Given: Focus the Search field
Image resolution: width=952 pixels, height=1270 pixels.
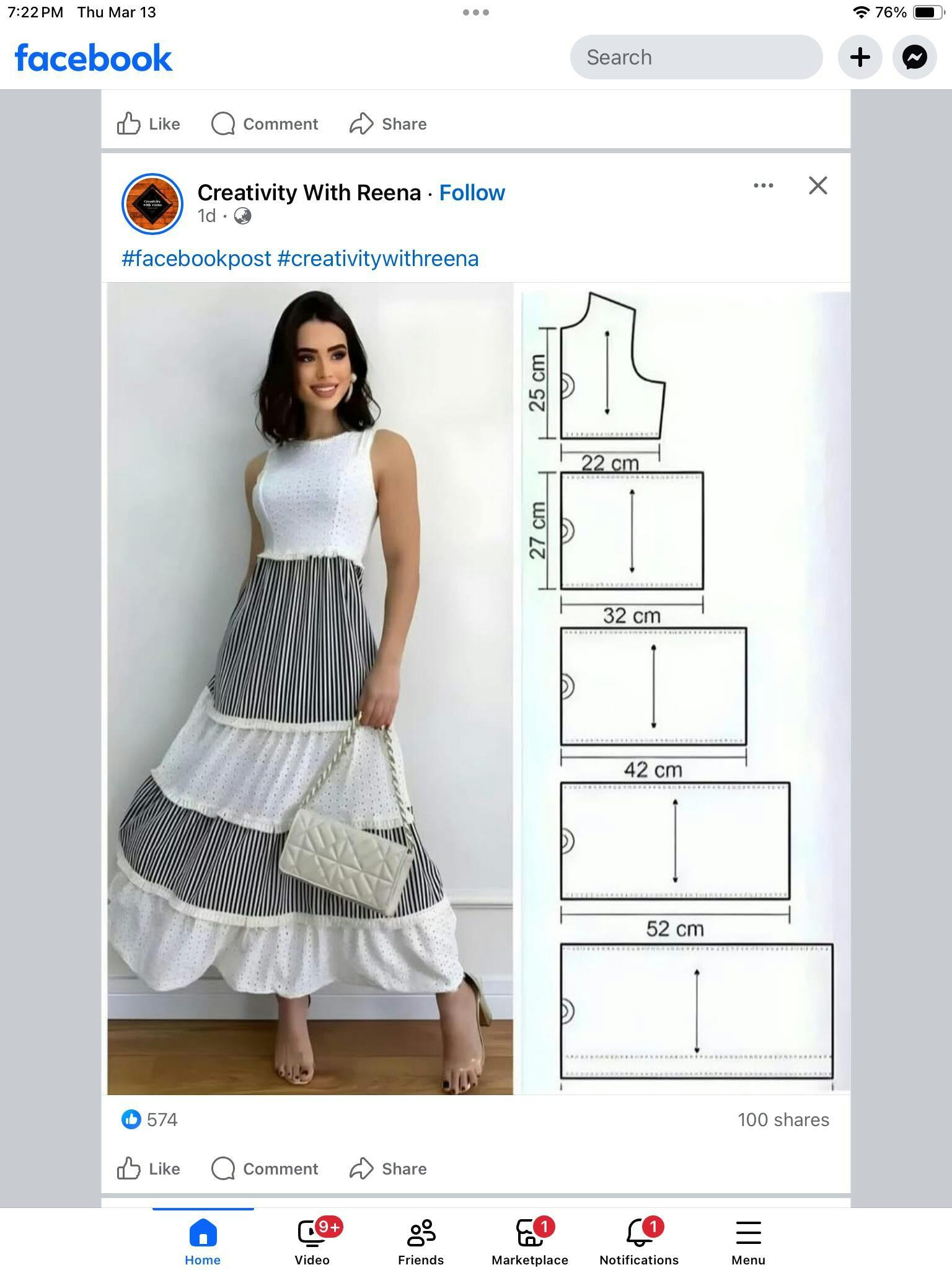Looking at the screenshot, I should [x=696, y=57].
